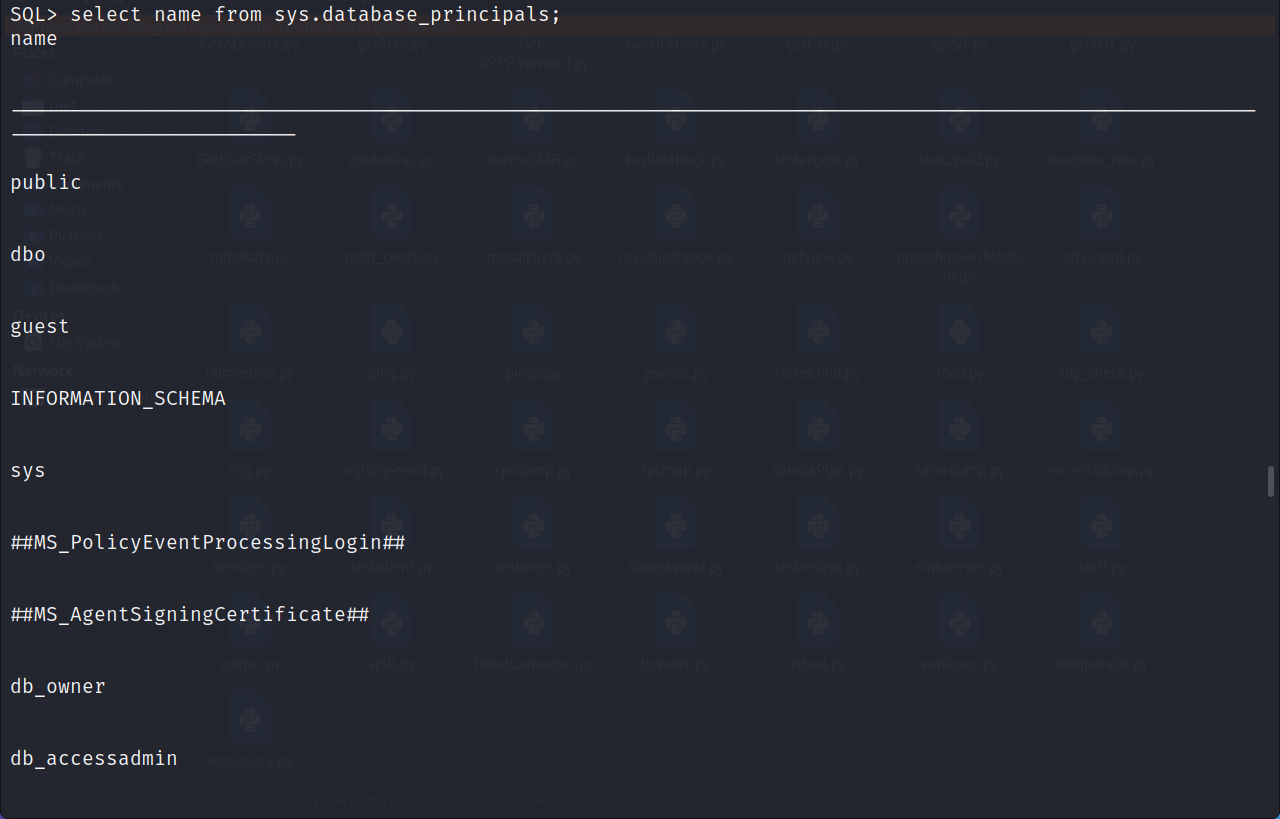Click the 'db_owner' result row
The image size is (1280, 819).
pyautogui.click(x=58, y=687)
